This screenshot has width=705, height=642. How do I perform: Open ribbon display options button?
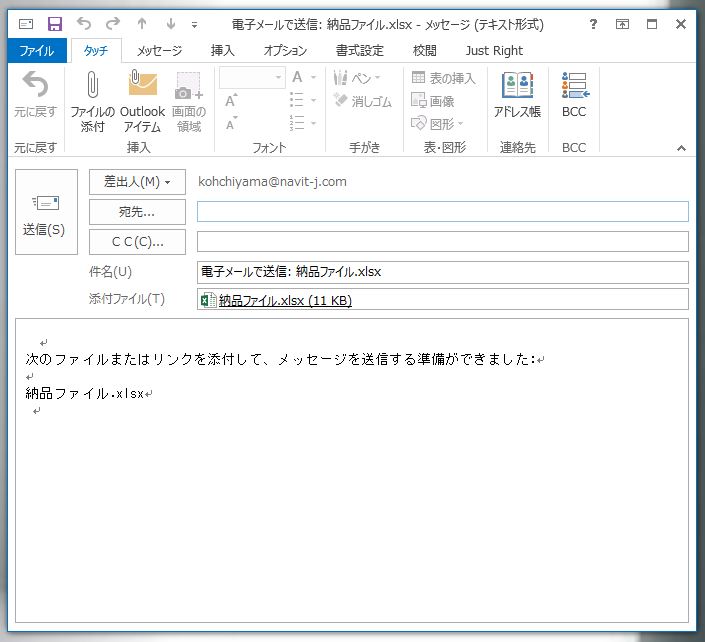pyautogui.click(x=622, y=24)
